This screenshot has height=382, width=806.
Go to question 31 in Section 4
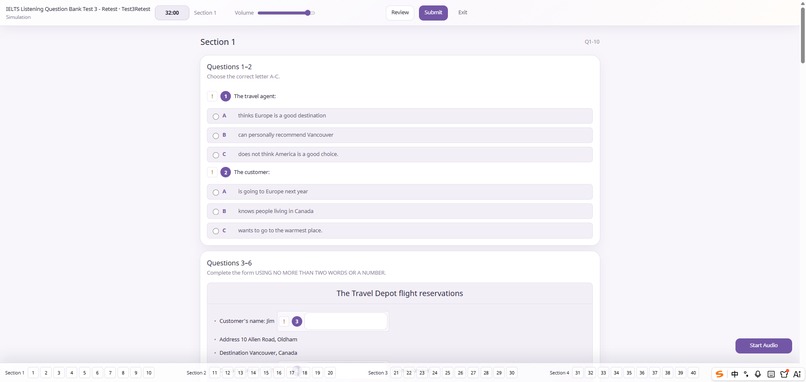577,373
